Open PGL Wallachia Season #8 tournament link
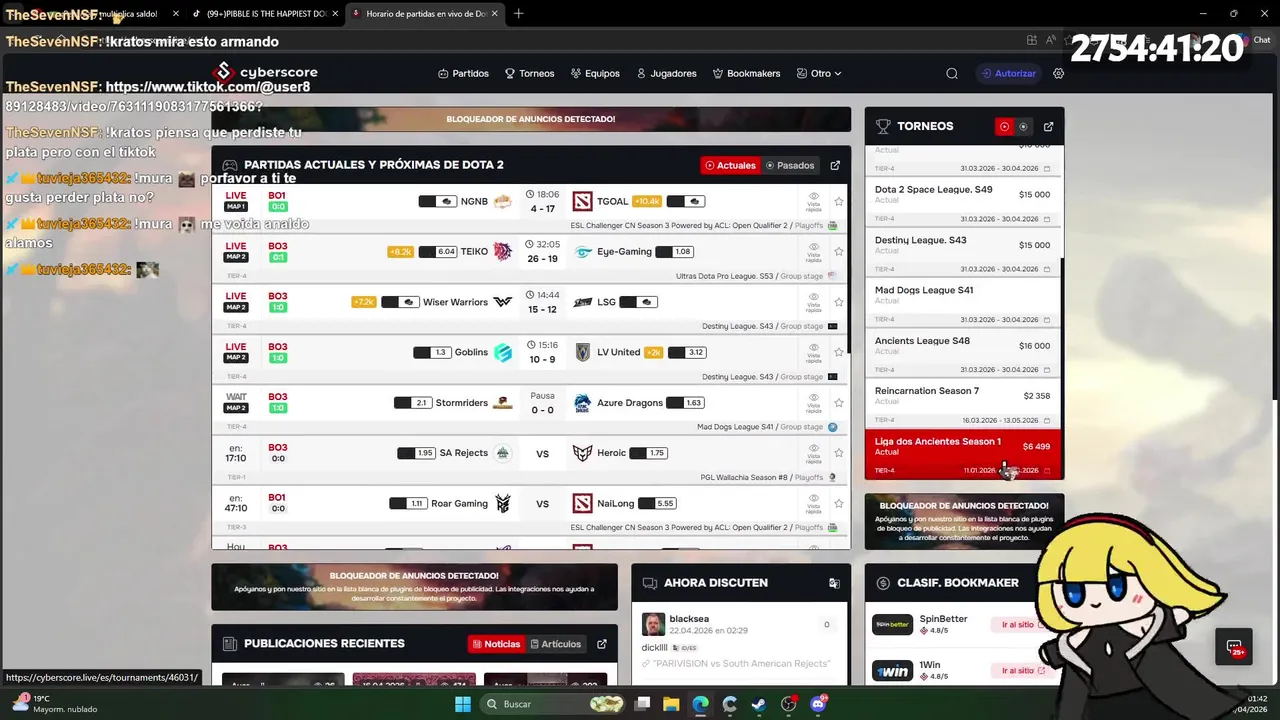The width and height of the screenshot is (1280, 720). [744, 477]
